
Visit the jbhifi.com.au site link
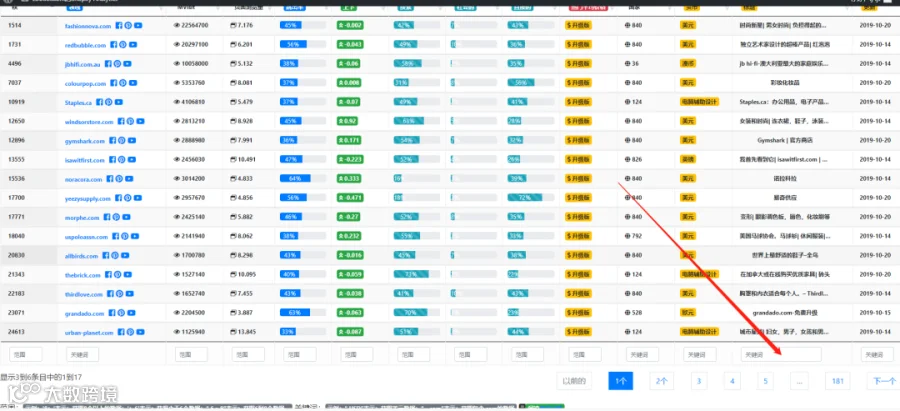point(83,65)
